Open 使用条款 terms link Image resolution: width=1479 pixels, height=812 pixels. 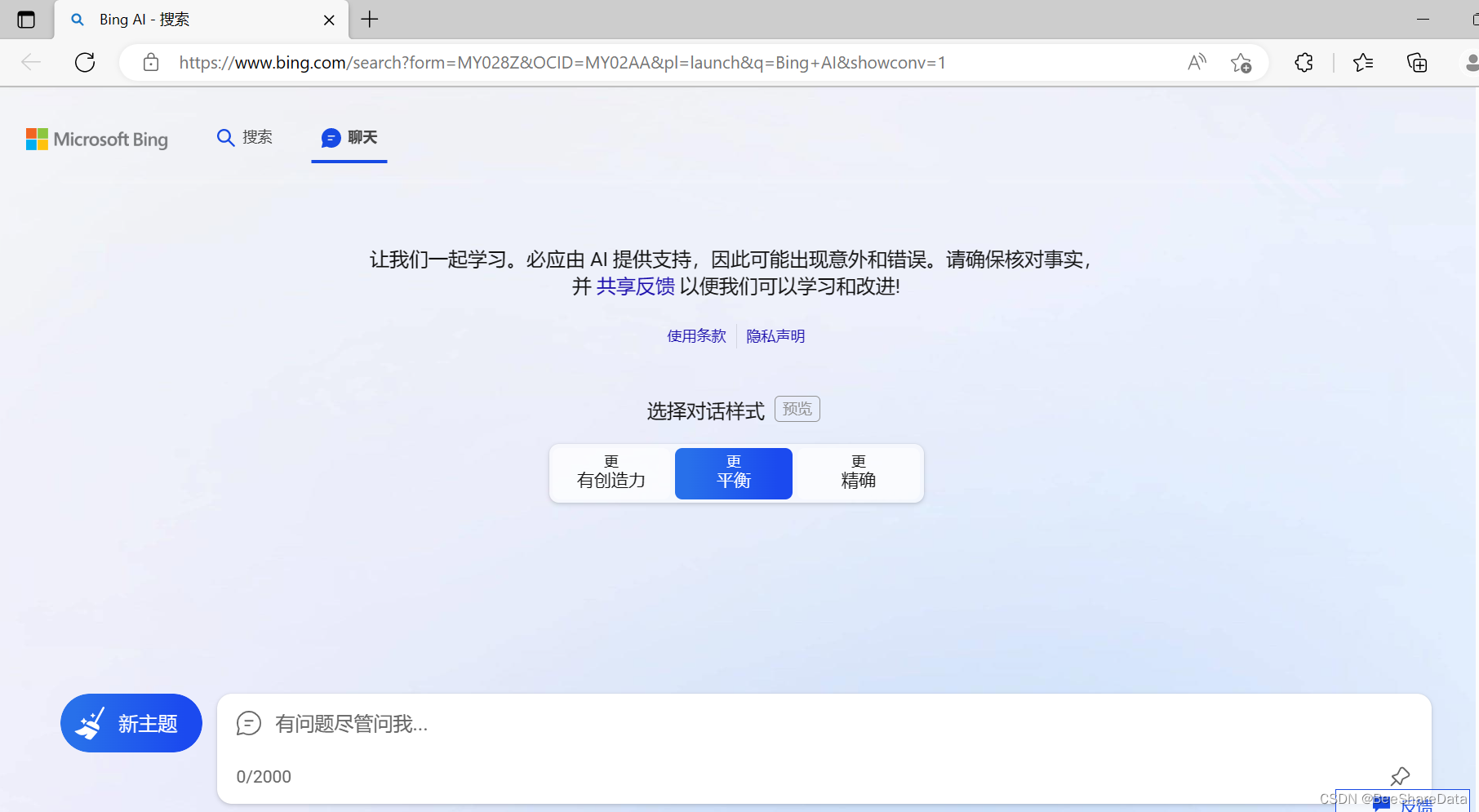tap(696, 336)
